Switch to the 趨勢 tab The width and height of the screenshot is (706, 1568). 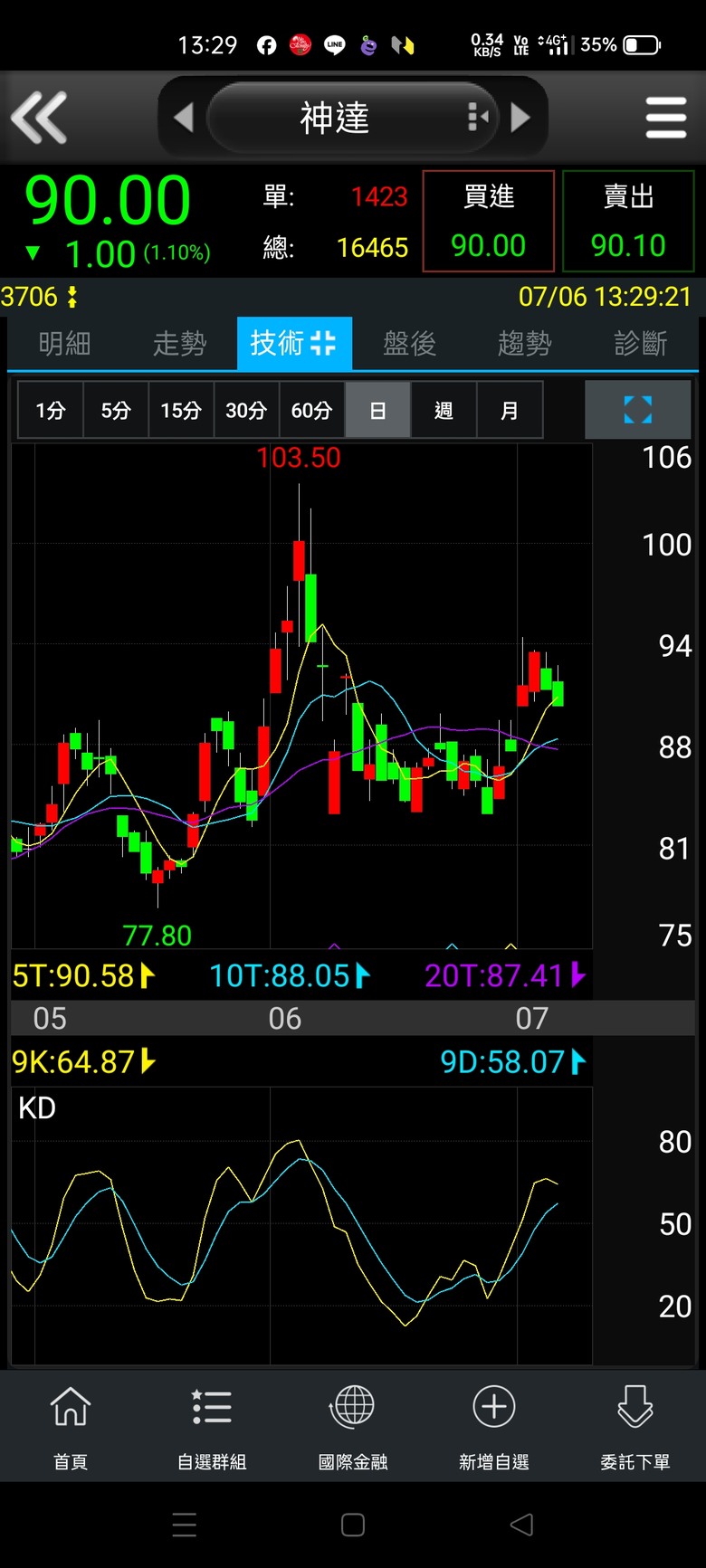(x=525, y=344)
